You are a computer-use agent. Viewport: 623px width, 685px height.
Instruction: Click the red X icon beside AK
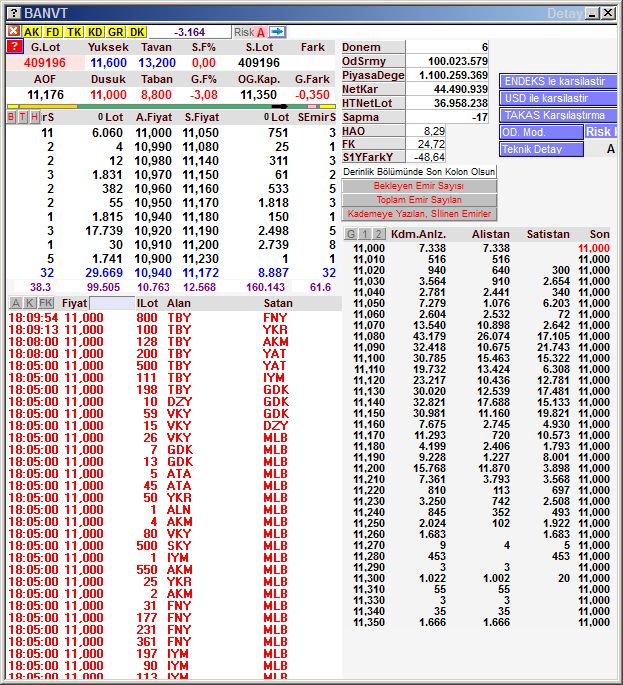pyautogui.click(x=14, y=31)
